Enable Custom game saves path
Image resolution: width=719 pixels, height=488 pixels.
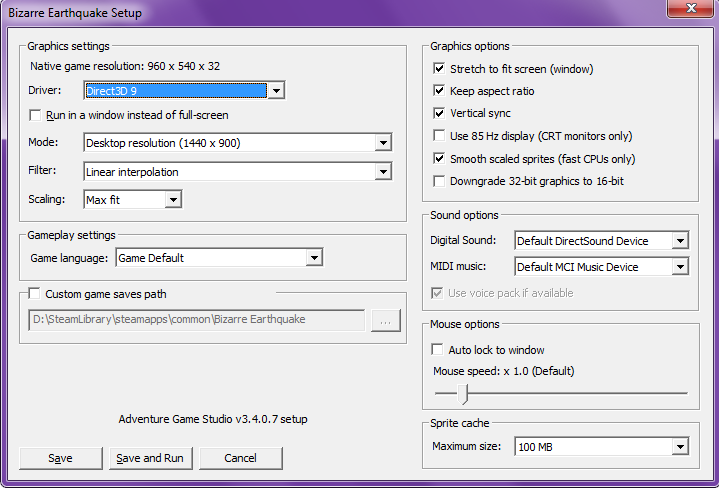click(x=35, y=294)
